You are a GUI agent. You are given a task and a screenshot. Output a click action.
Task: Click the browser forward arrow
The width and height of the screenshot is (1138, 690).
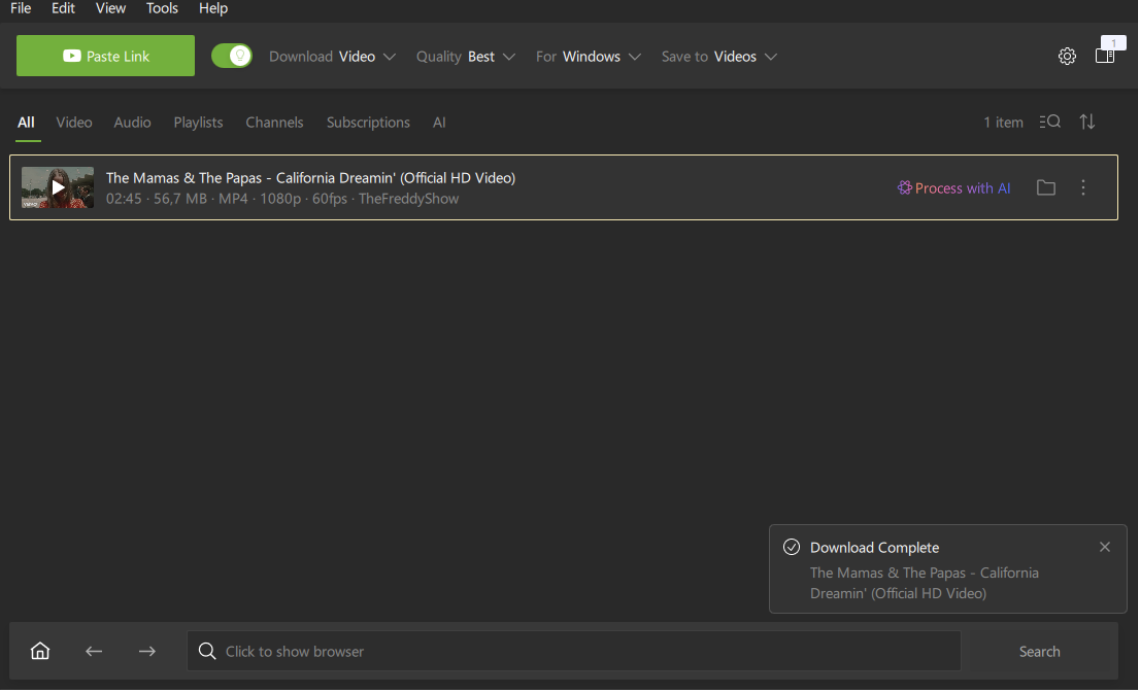[x=147, y=652]
